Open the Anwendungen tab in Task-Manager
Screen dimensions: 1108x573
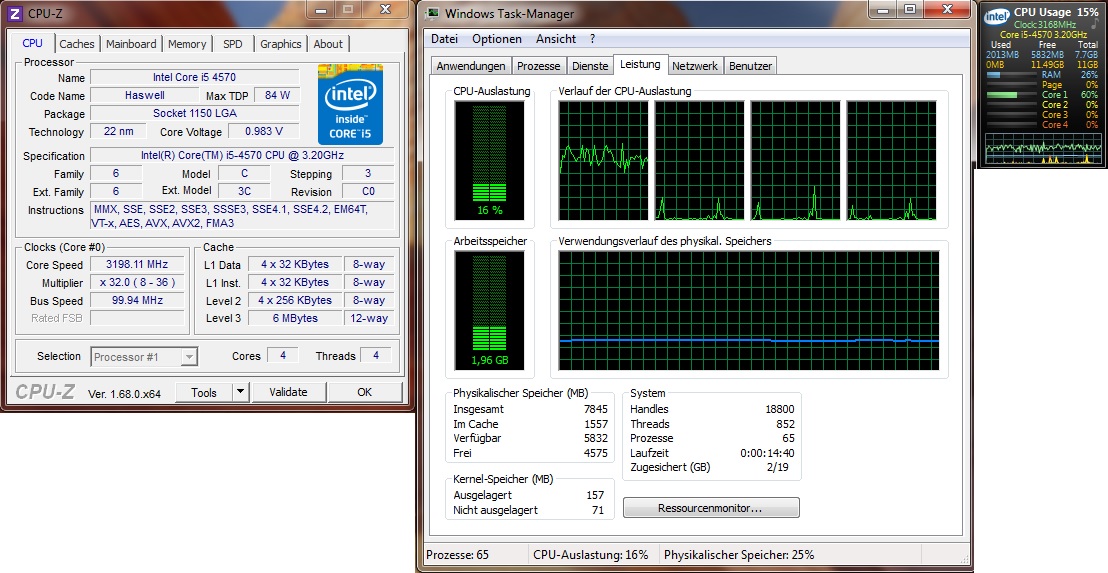tap(471, 66)
